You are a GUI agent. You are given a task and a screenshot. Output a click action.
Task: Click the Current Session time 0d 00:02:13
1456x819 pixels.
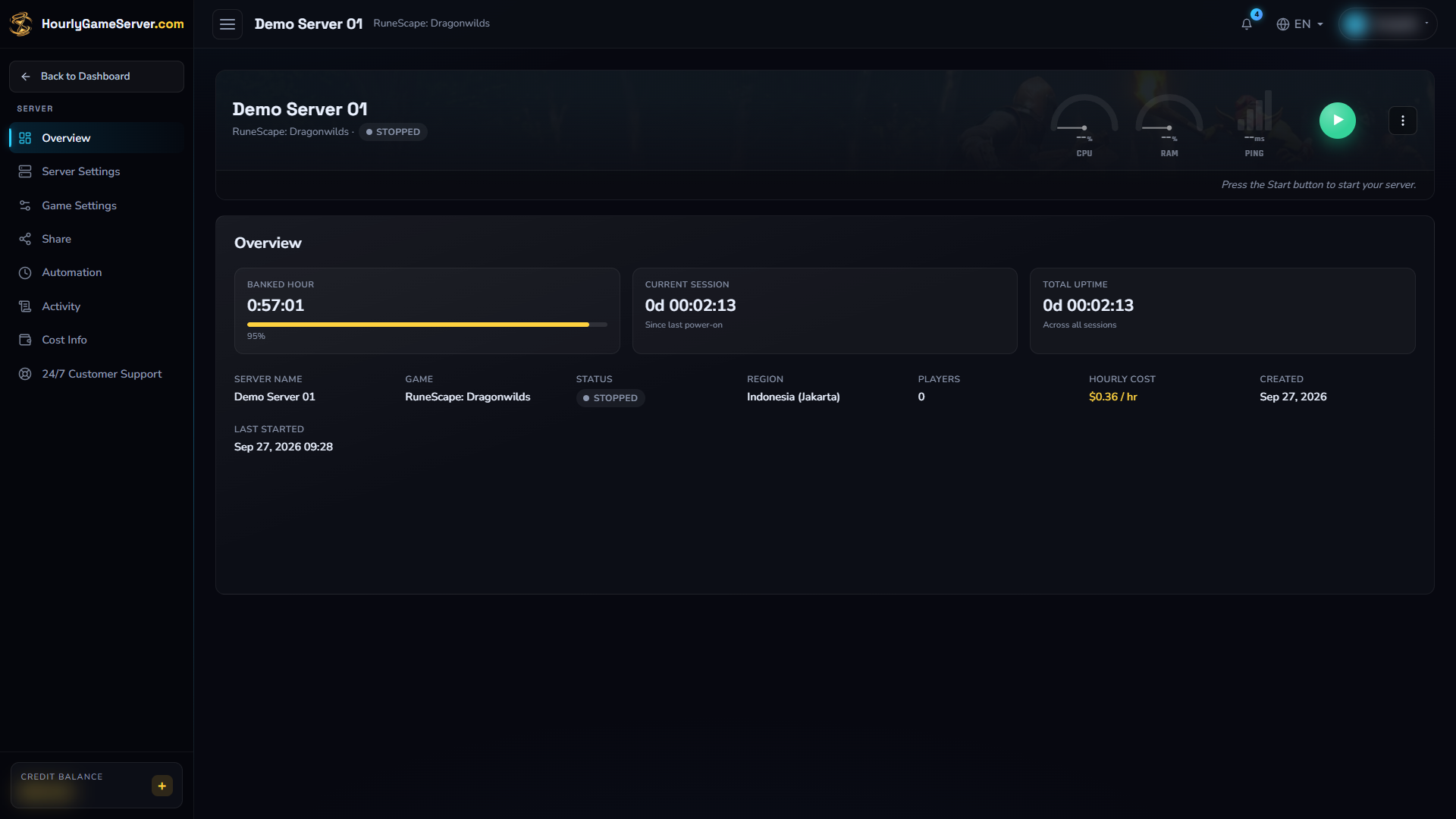coord(690,306)
